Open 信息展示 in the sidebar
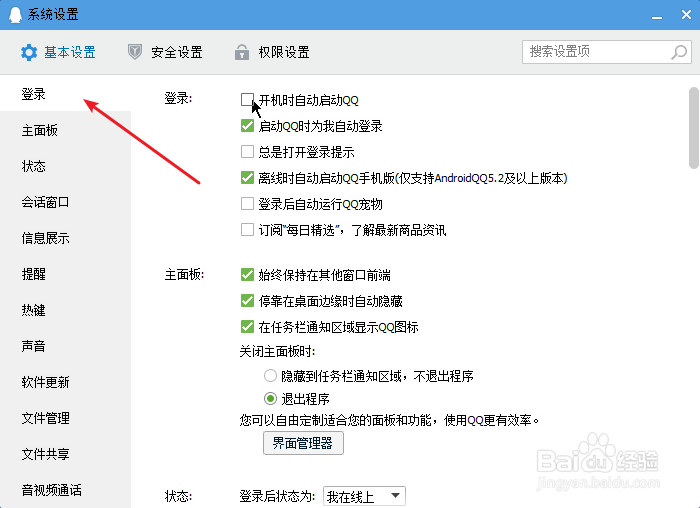The image size is (700, 508). point(65,238)
